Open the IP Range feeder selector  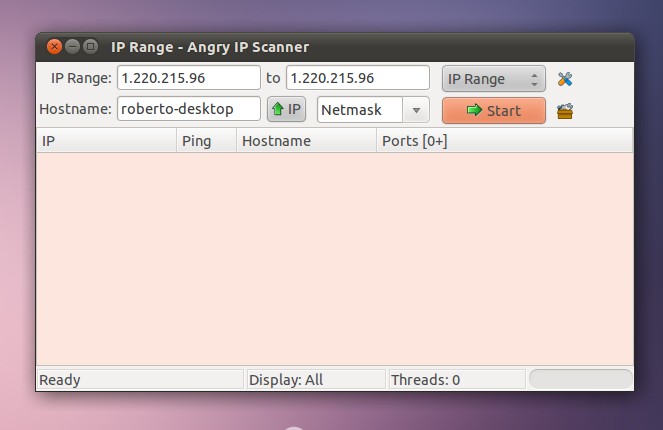[494, 79]
